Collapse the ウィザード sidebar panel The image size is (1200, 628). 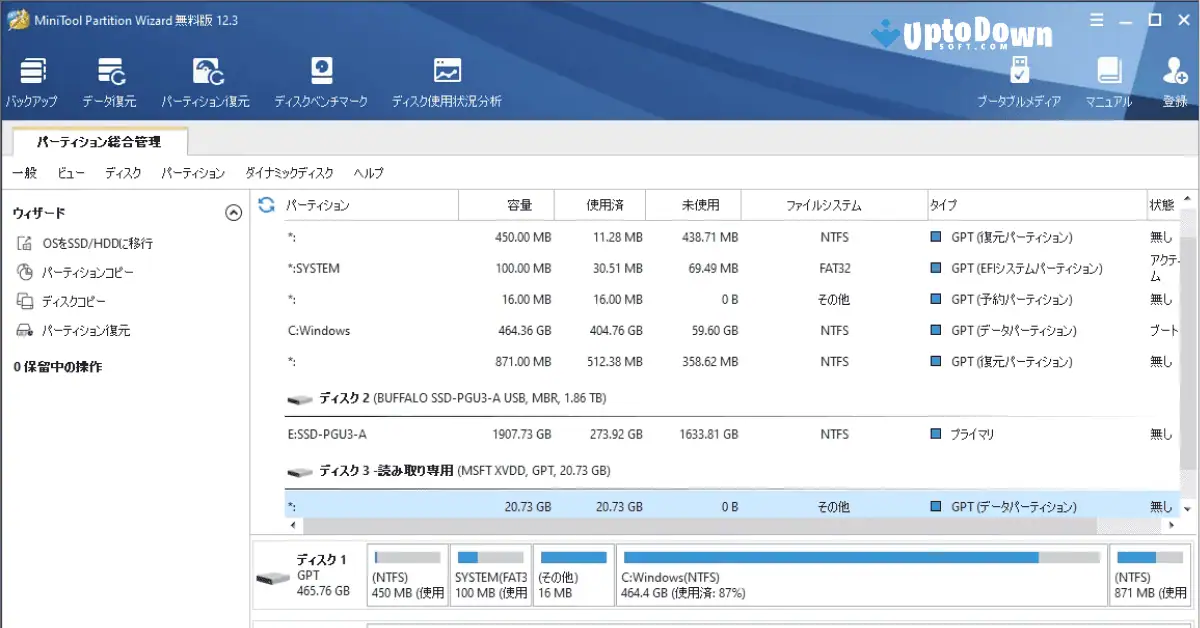pos(234,212)
